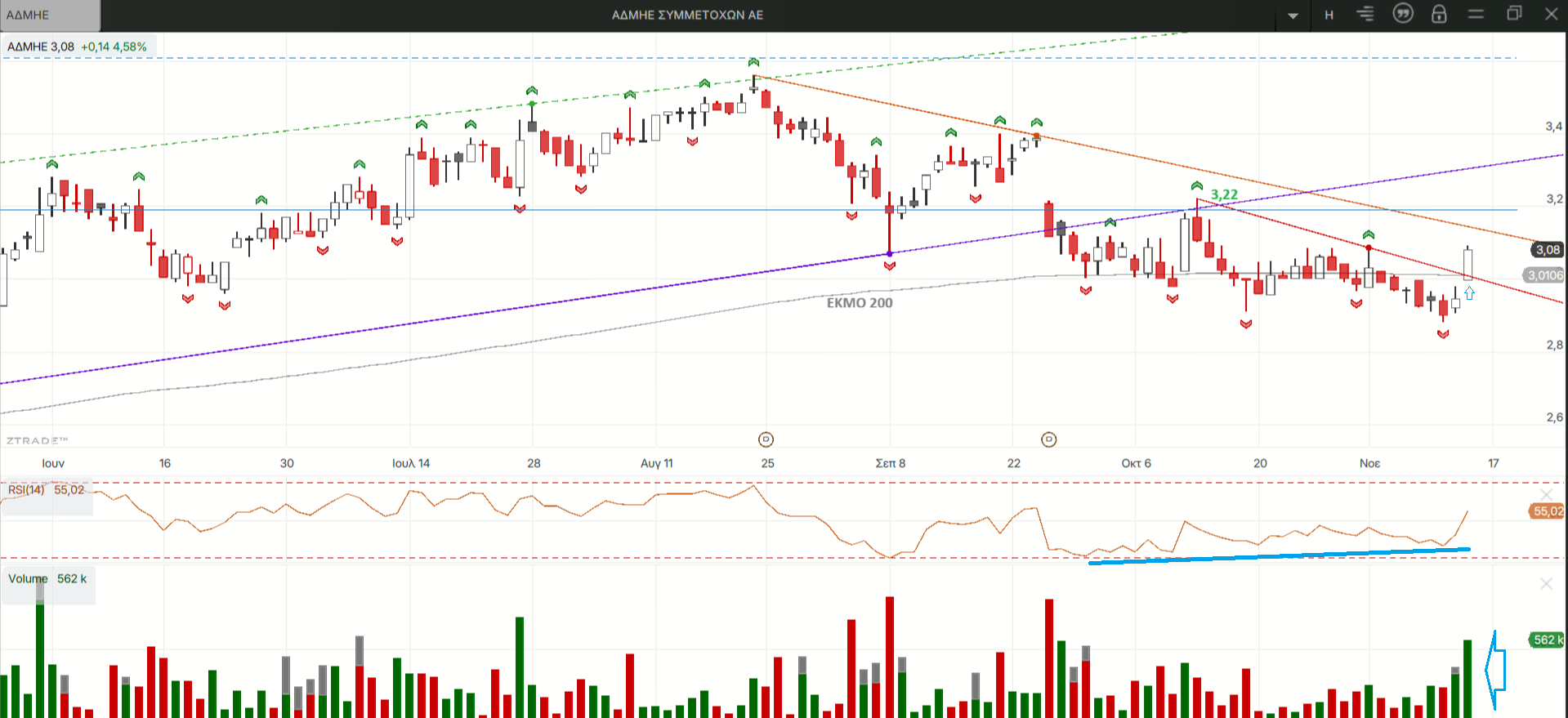
Task: Click the blue hollow up-arrow below last candle
Action: coord(1469,293)
